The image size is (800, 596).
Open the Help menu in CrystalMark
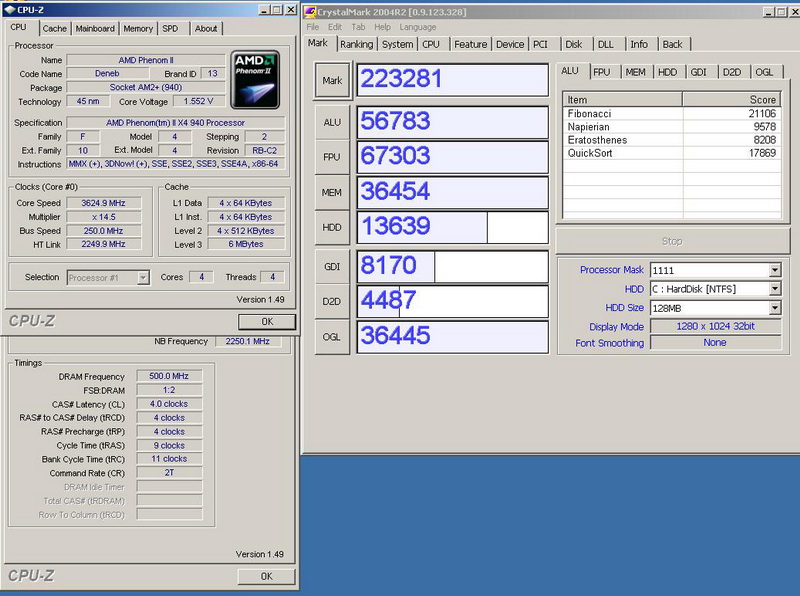382,27
